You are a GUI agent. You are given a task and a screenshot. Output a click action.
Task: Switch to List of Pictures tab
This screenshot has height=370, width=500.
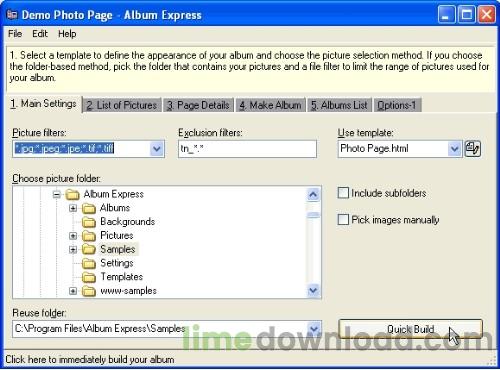pyautogui.click(x=122, y=105)
